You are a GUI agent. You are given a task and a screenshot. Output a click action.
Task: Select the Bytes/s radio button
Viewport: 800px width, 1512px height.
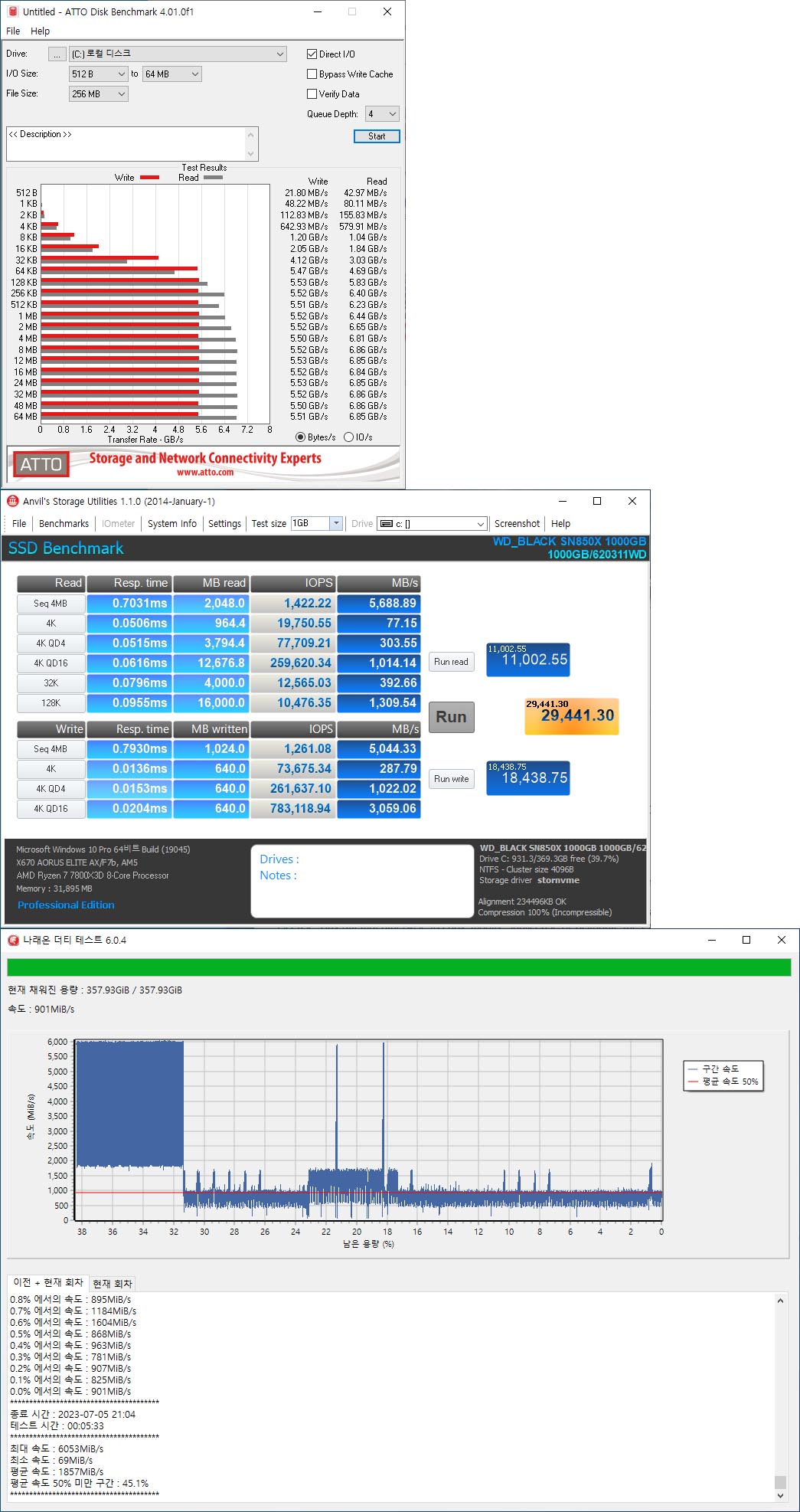click(x=300, y=437)
